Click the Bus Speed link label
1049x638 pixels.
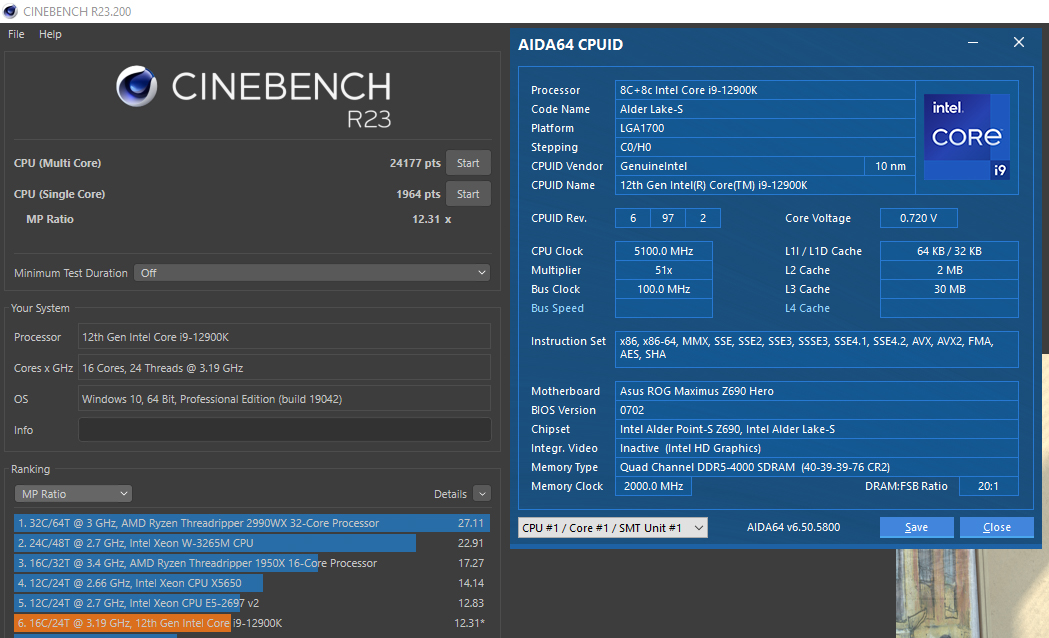pos(557,308)
